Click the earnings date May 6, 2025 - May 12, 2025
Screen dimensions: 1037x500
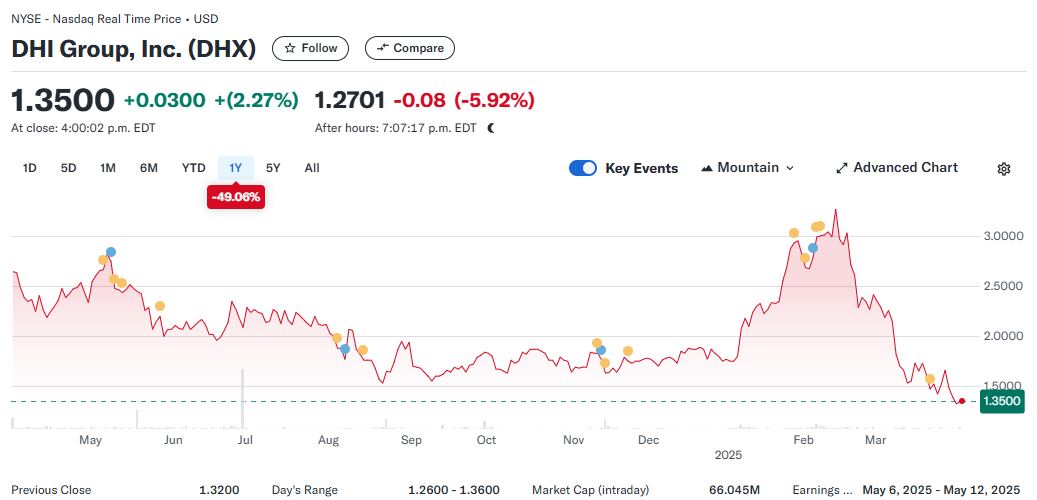click(x=943, y=490)
